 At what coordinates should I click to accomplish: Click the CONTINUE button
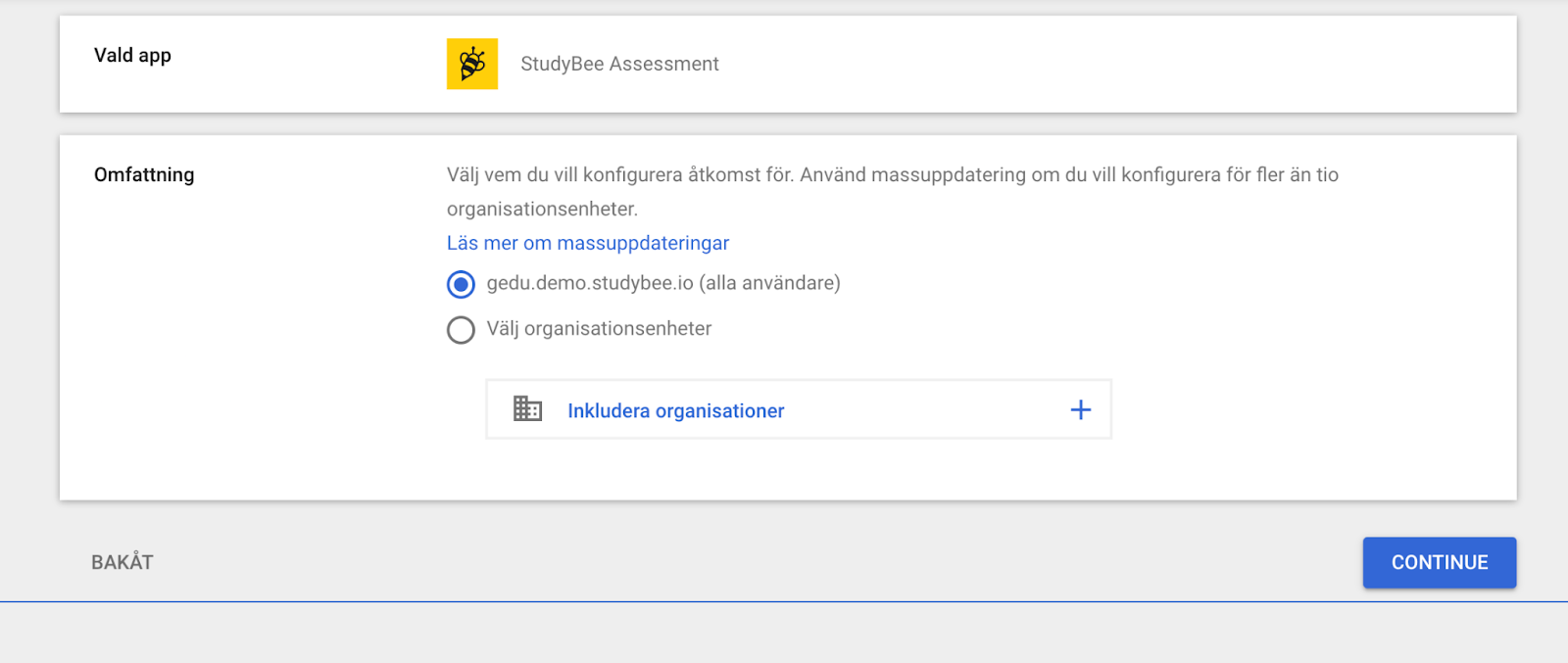click(1440, 562)
